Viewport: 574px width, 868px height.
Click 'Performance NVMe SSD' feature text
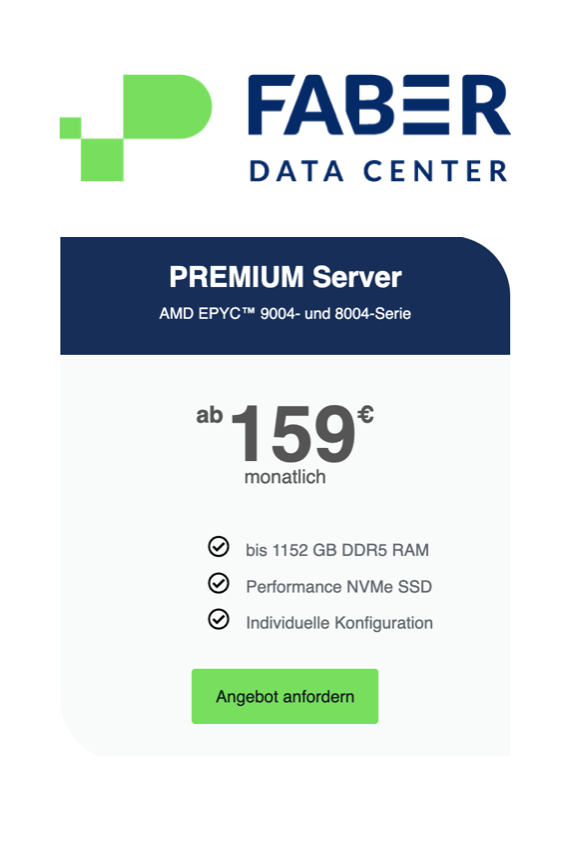(339, 587)
